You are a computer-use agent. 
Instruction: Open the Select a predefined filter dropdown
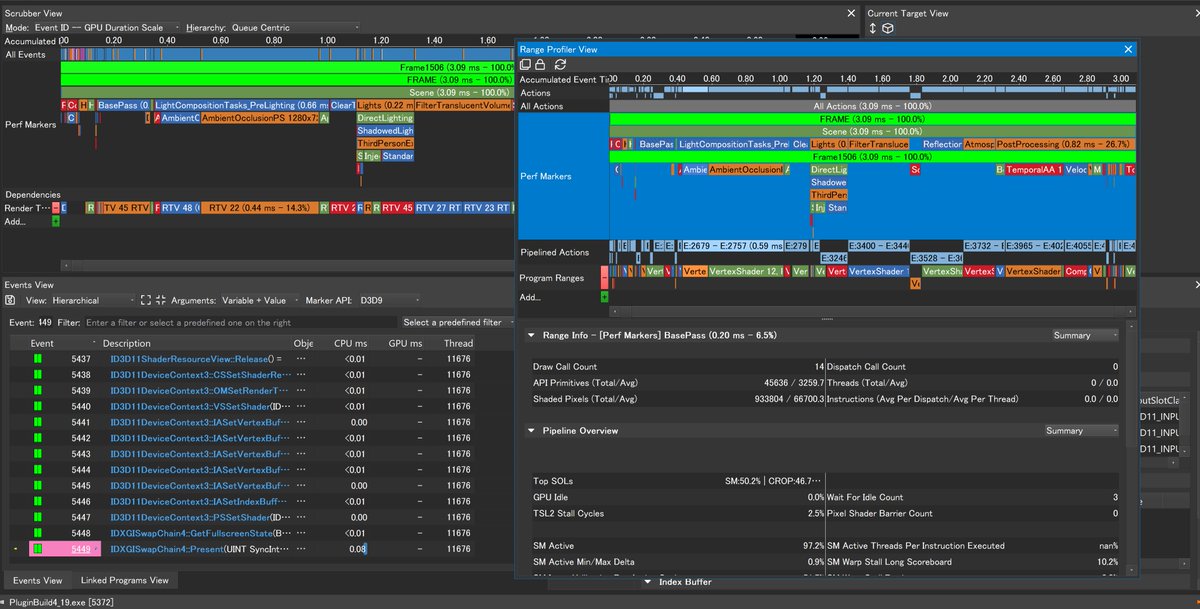457,322
